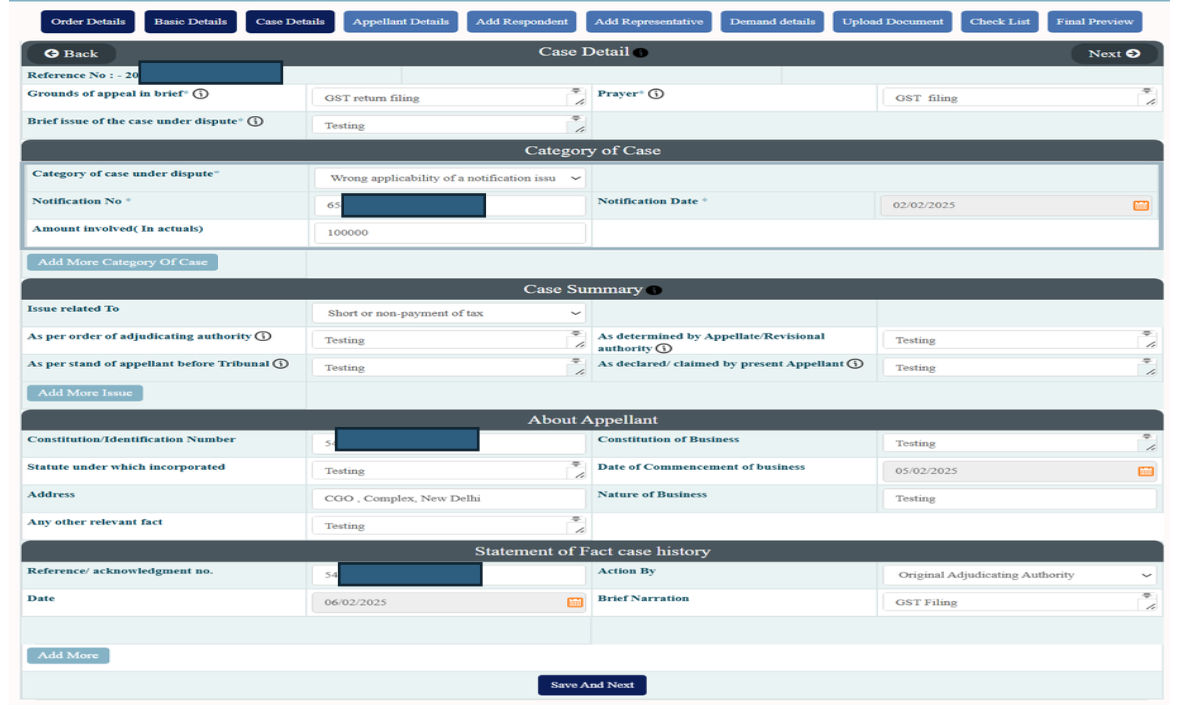
Task: Open Category of case under dispute dropdown
Action: click(450, 178)
